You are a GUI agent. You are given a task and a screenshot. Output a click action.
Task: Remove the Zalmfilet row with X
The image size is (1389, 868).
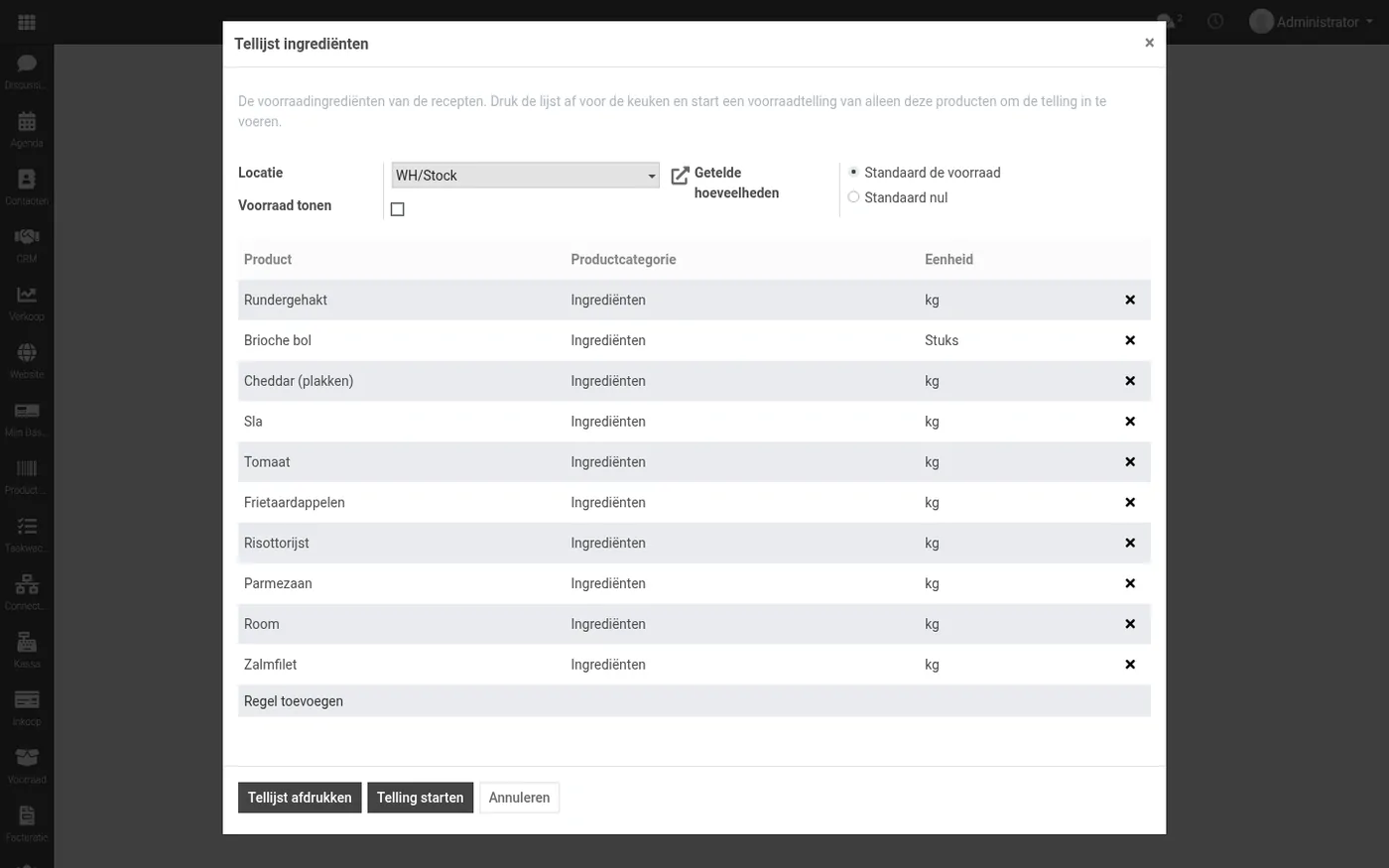point(1129,665)
